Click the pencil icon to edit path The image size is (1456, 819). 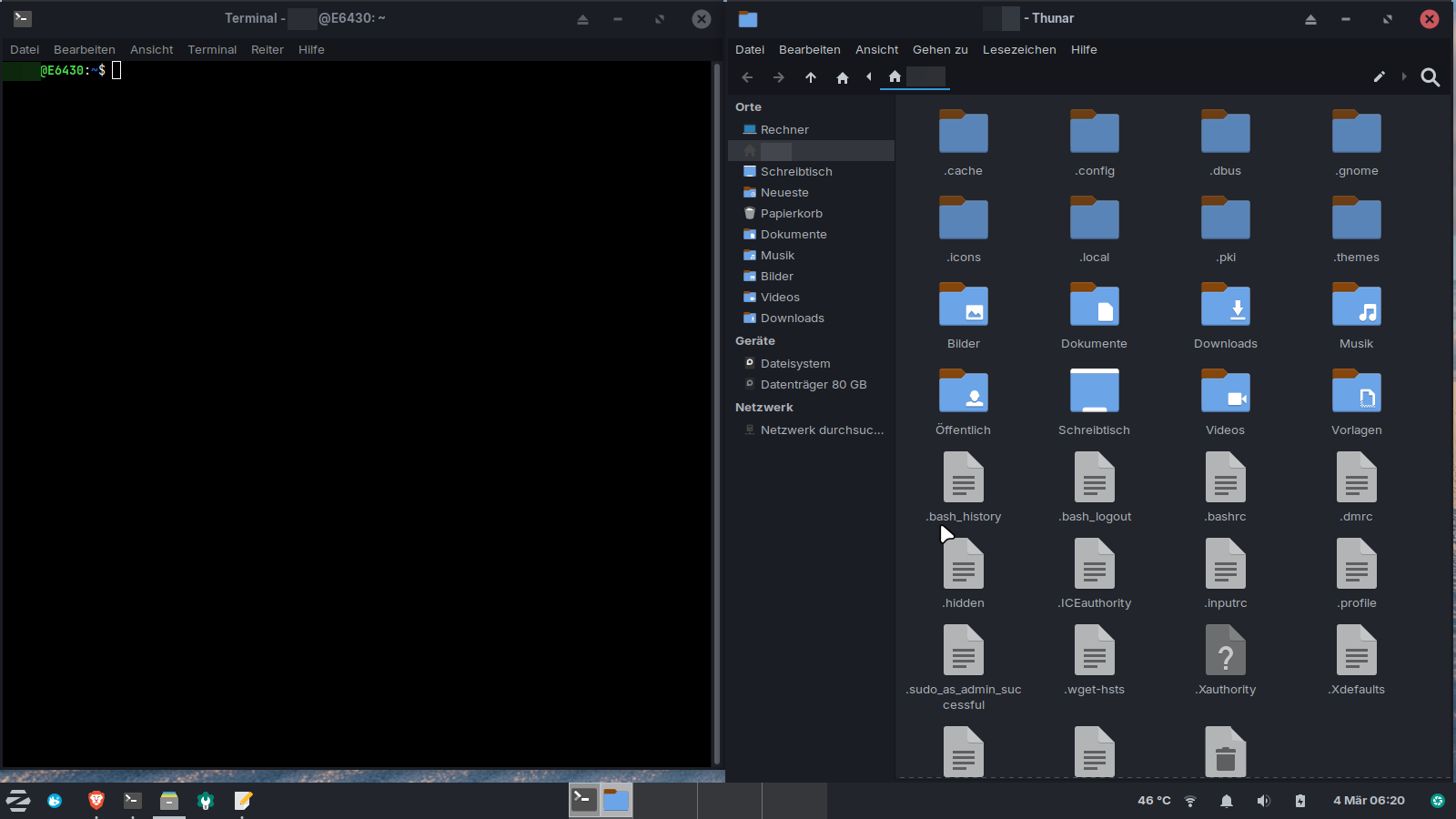1379,77
